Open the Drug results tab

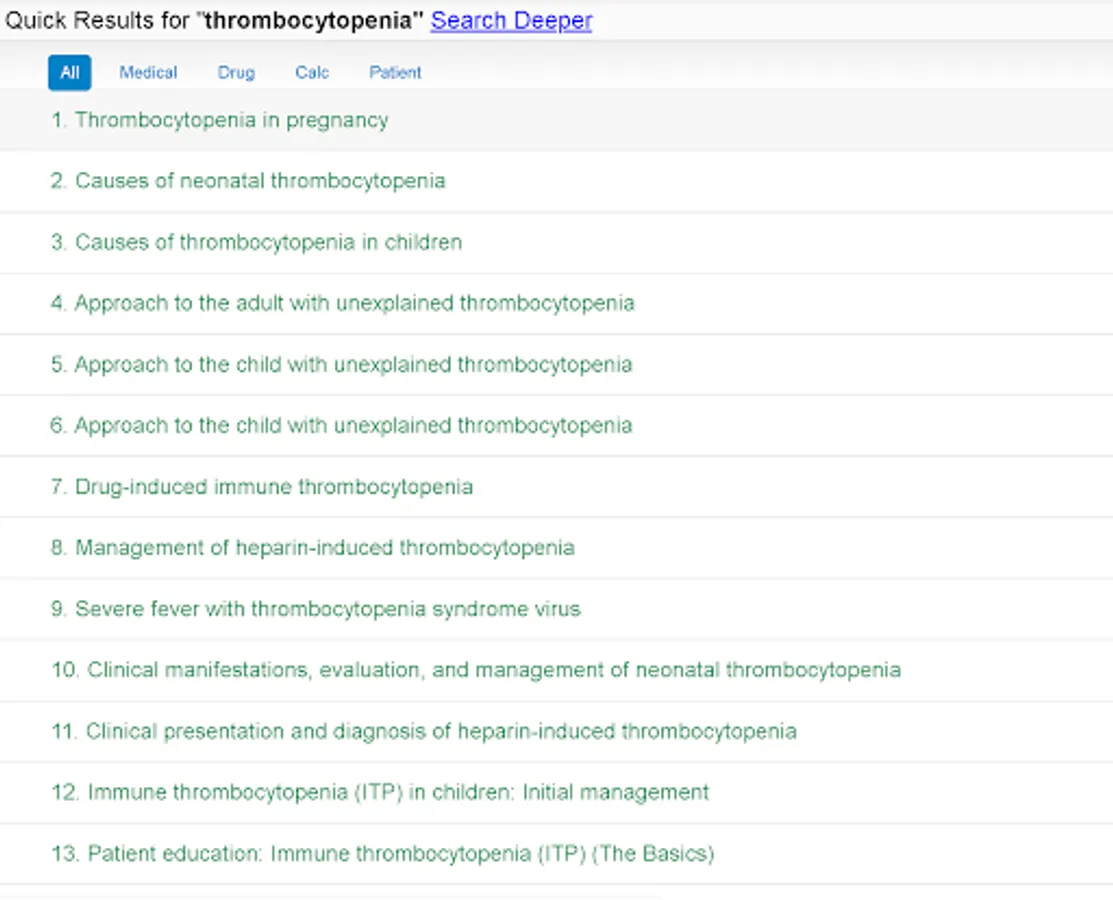point(236,72)
